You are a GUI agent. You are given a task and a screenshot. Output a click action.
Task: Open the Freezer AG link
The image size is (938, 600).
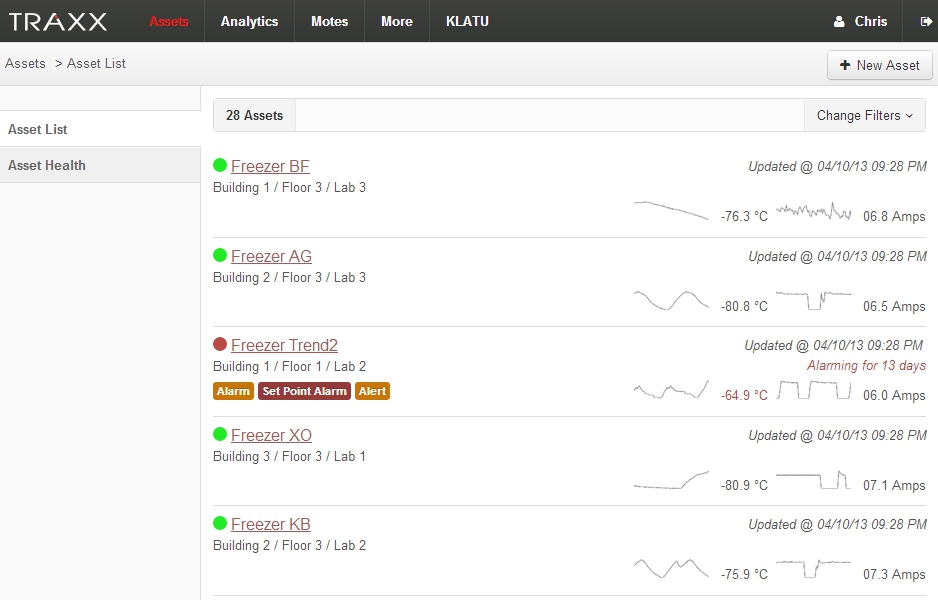(x=271, y=256)
